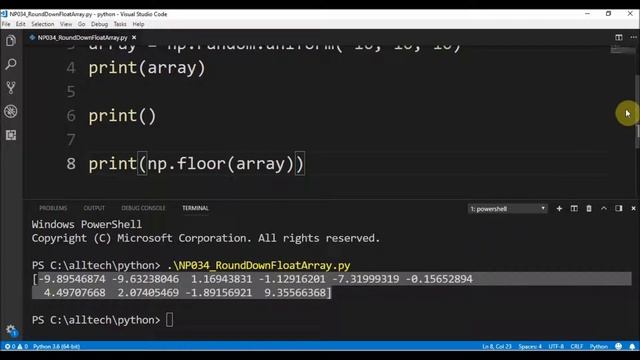640x360 pixels.
Task: Click the Windows PowerShell header line
Action: tap(87, 224)
